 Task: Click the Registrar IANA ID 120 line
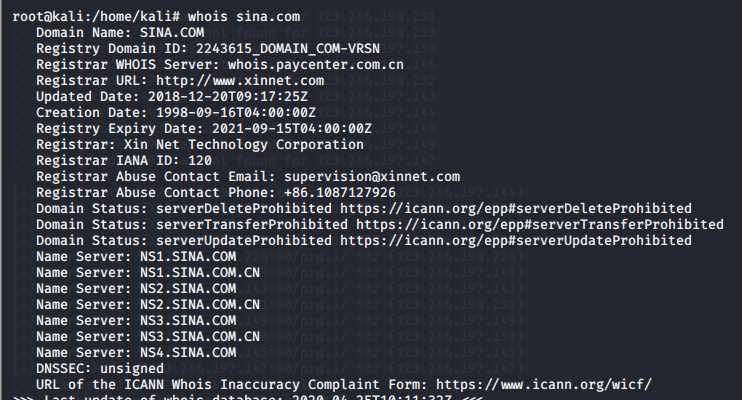coord(124,160)
